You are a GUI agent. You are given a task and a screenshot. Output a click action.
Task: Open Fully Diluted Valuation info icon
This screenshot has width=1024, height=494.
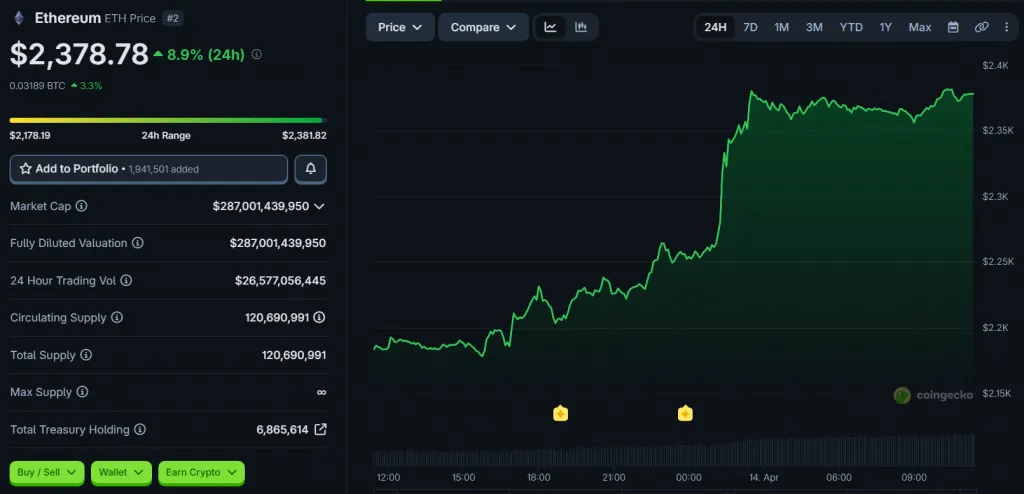pos(138,243)
